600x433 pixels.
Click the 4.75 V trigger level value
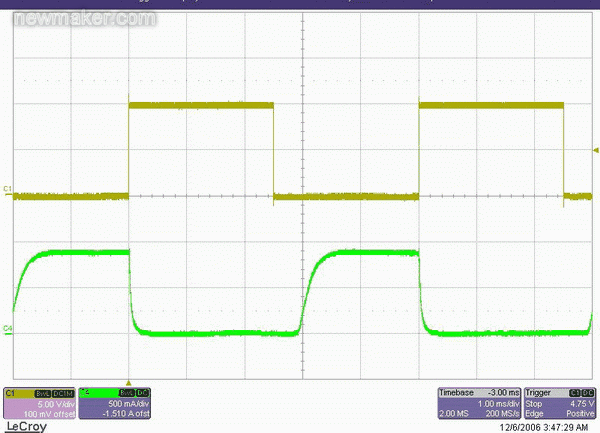pos(580,402)
